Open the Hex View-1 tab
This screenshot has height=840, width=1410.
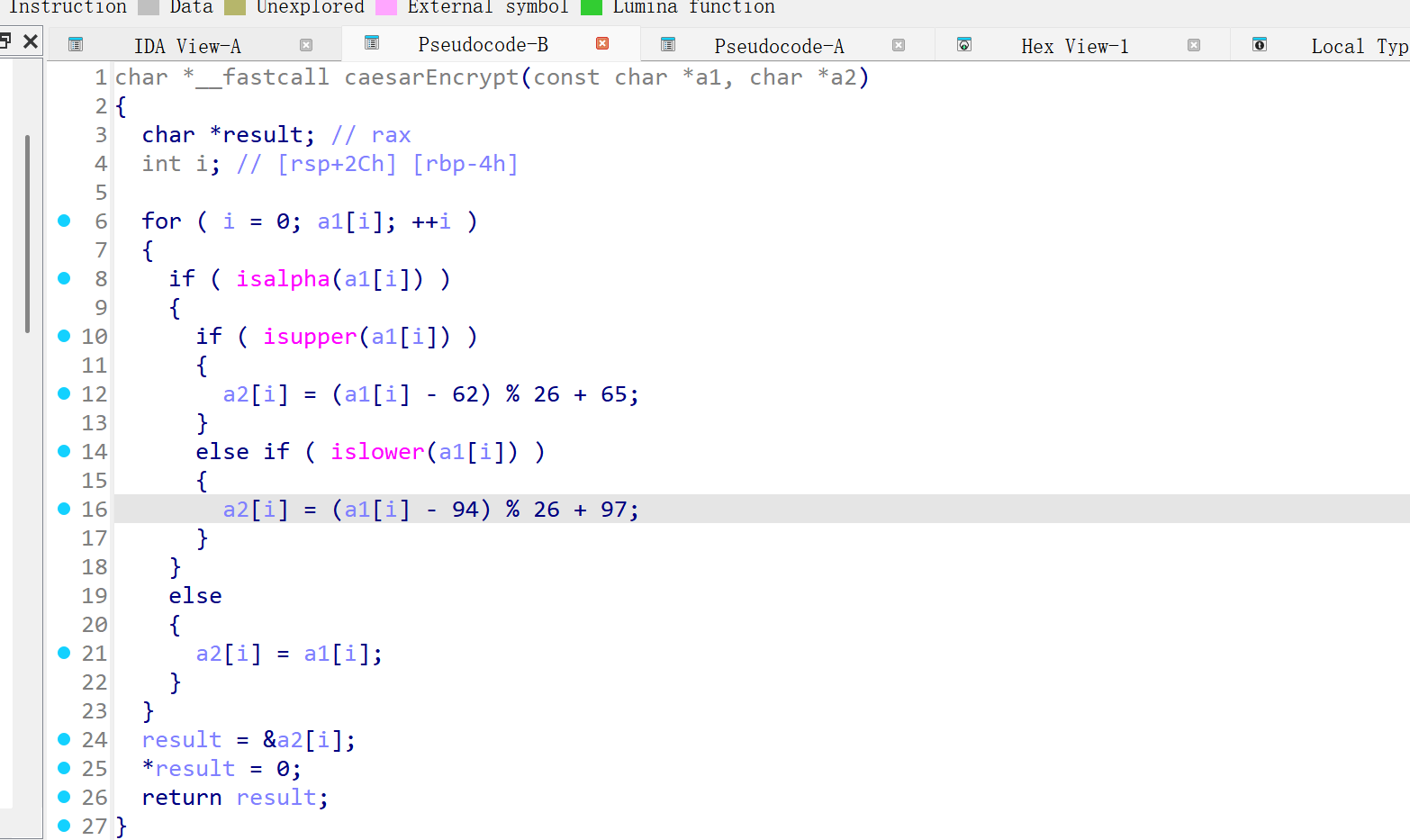pyautogui.click(x=1074, y=46)
